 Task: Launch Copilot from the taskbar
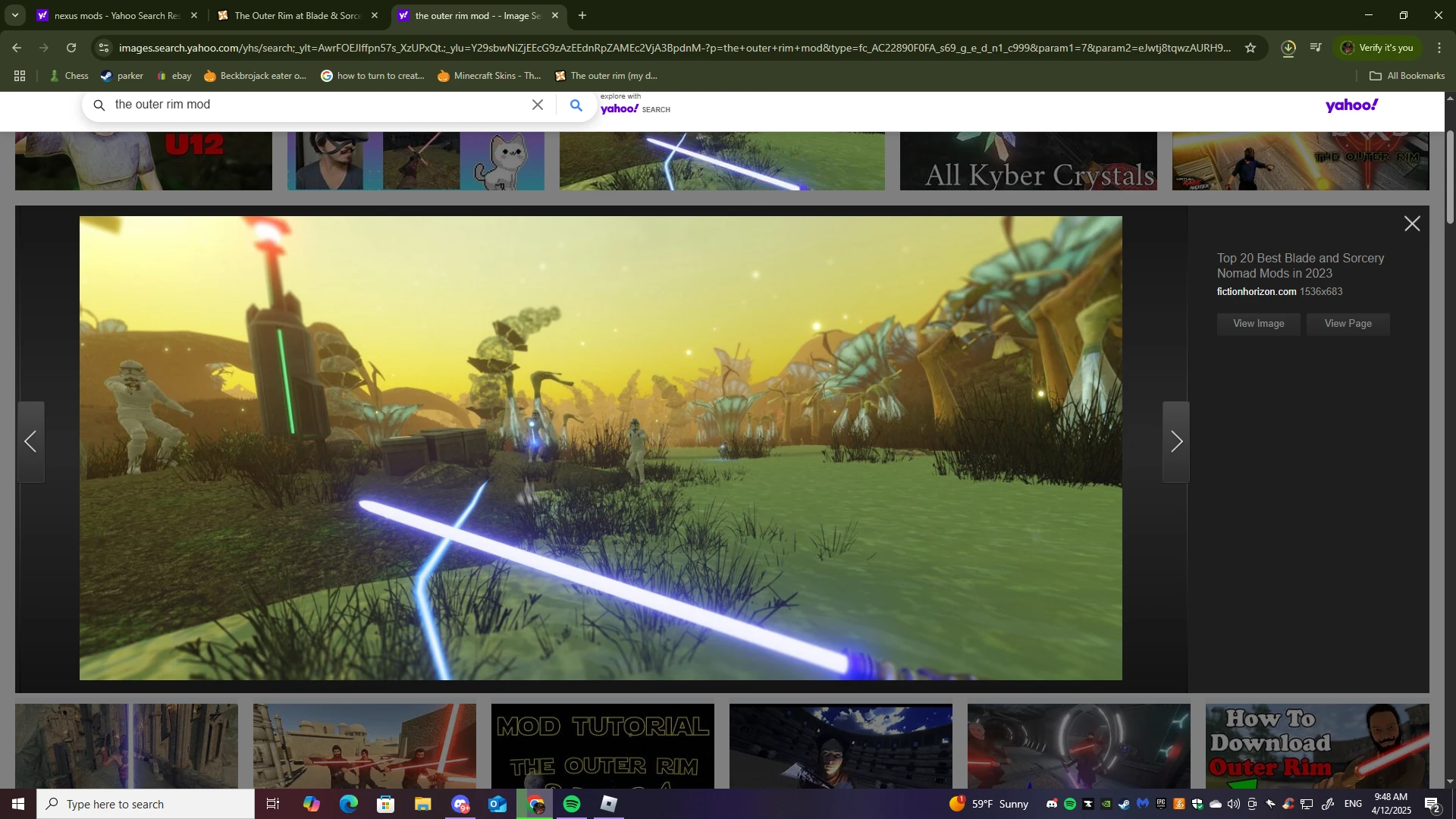[x=311, y=804]
